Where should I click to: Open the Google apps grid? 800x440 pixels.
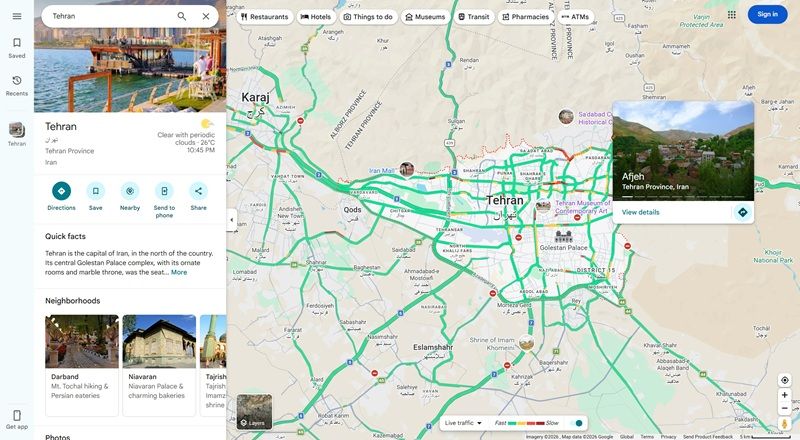pos(732,15)
